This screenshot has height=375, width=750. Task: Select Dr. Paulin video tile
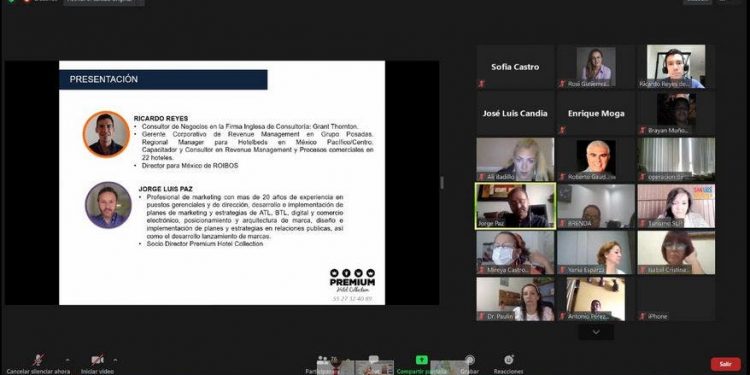click(515, 299)
